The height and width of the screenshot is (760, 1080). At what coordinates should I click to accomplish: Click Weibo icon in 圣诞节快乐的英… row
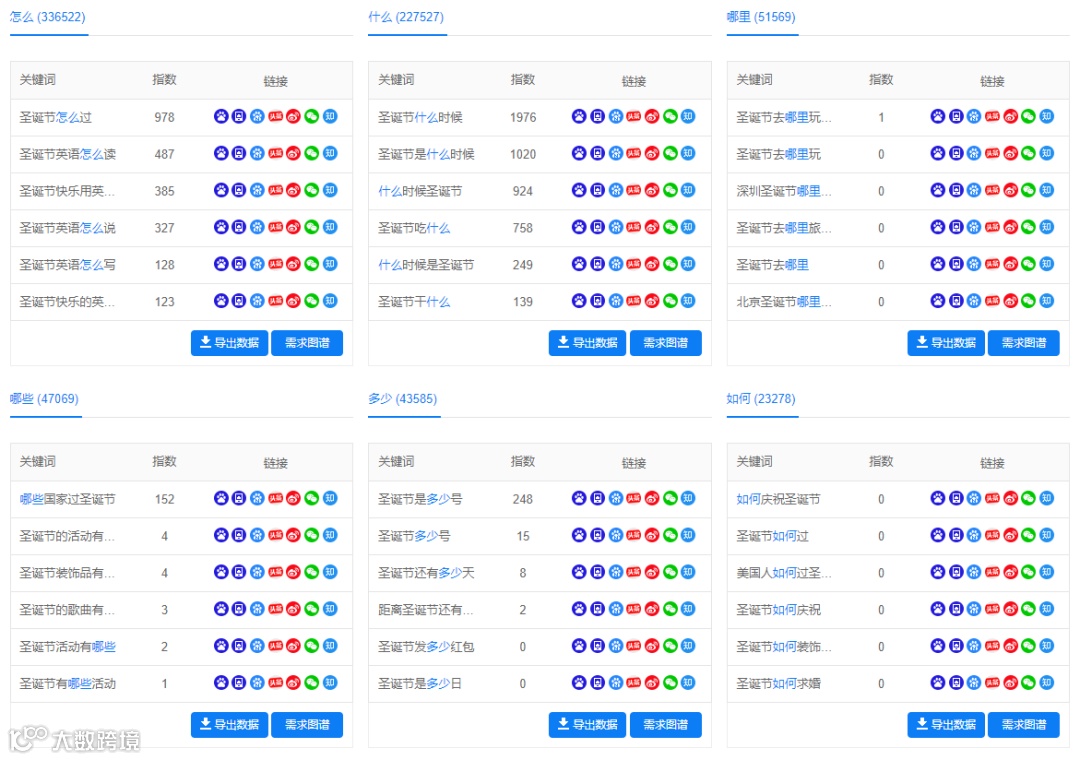[x=293, y=300]
